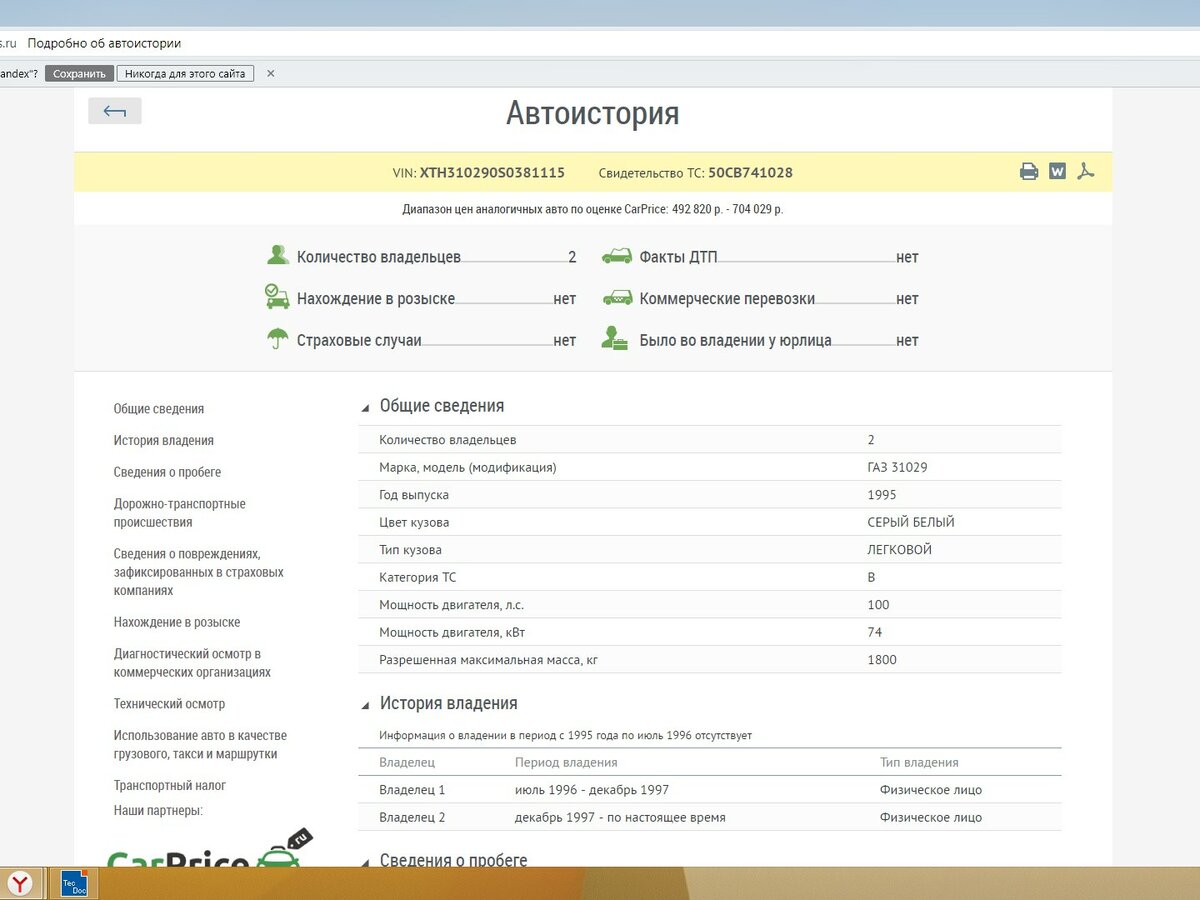
Task: Download report as PDF file
Action: coord(1086,172)
